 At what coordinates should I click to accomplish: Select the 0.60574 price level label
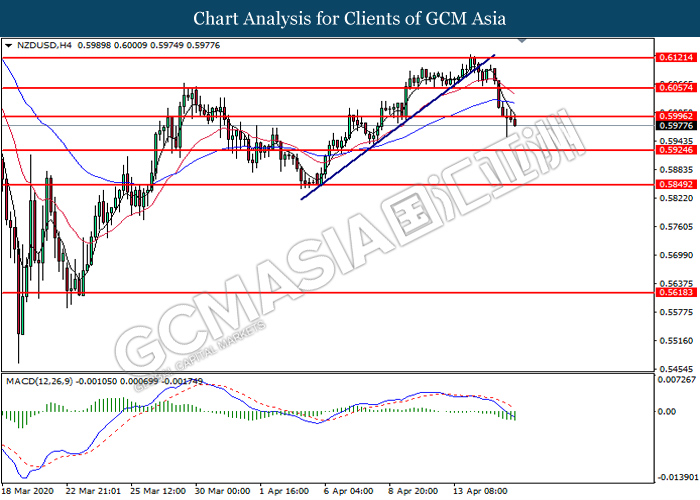pos(676,88)
